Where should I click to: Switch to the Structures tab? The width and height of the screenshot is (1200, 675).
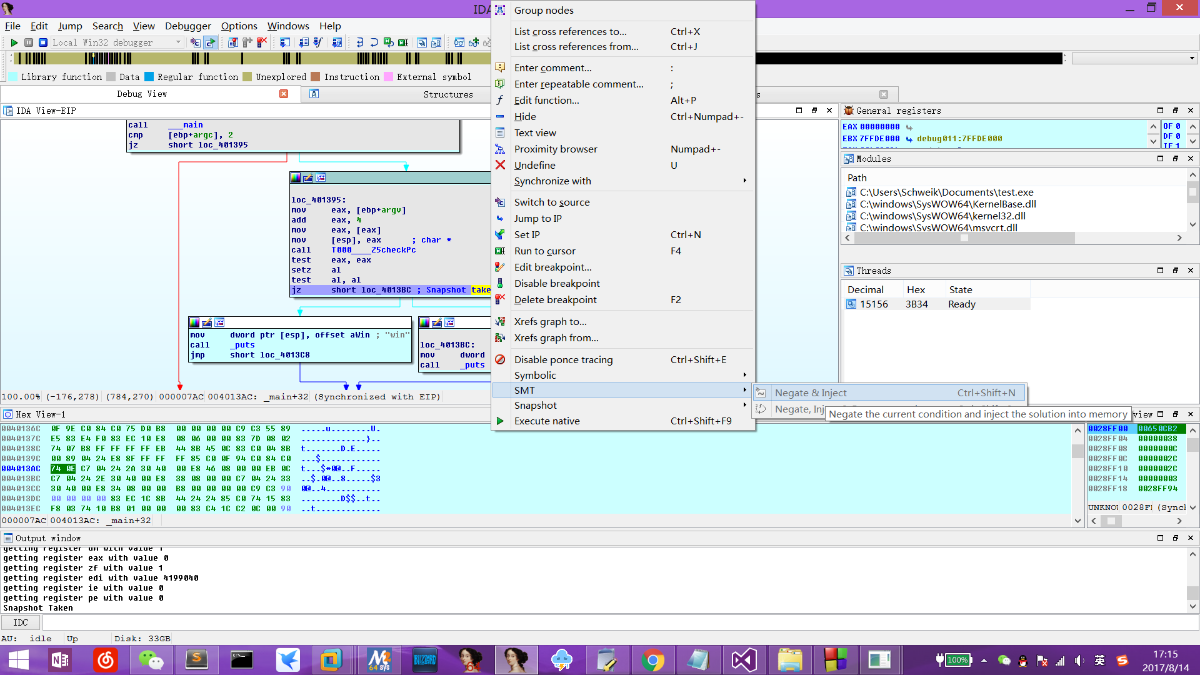coord(448,94)
